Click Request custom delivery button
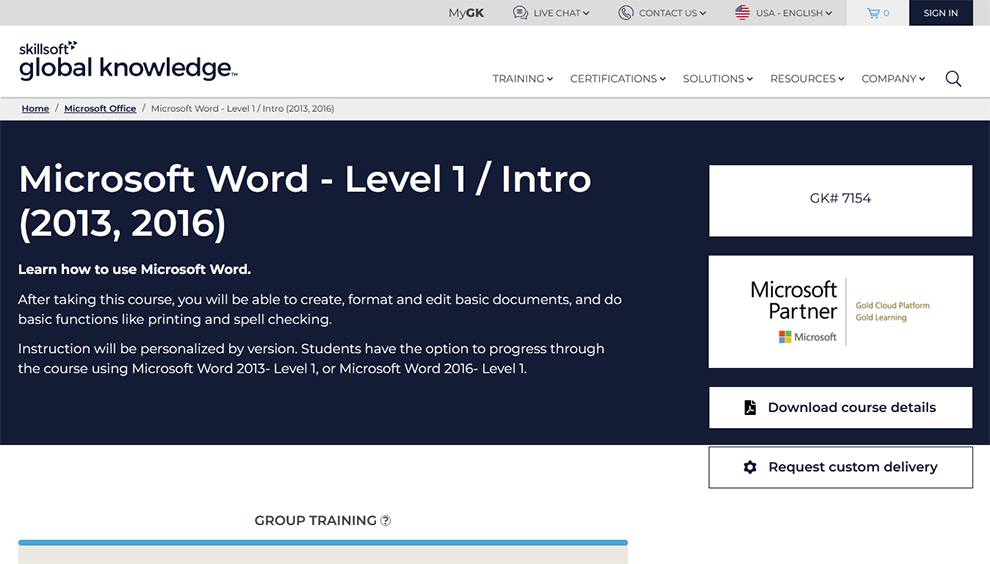The image size is (990, 564). coord(840,467)
